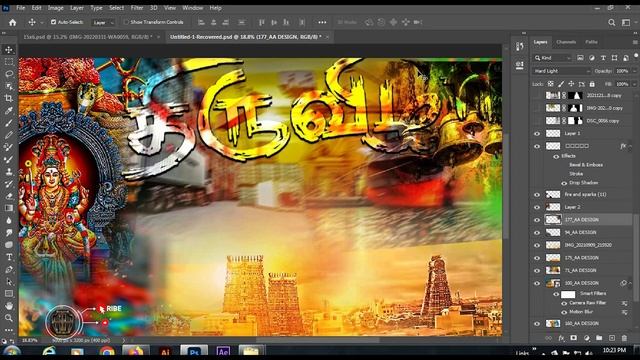Open the Kind filter dropdown
640x360 pixels.
[553, 58]
